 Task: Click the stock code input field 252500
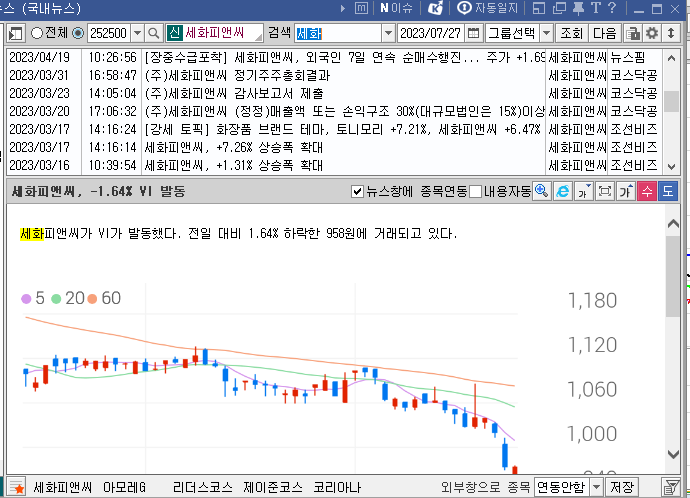click(110, 33)
